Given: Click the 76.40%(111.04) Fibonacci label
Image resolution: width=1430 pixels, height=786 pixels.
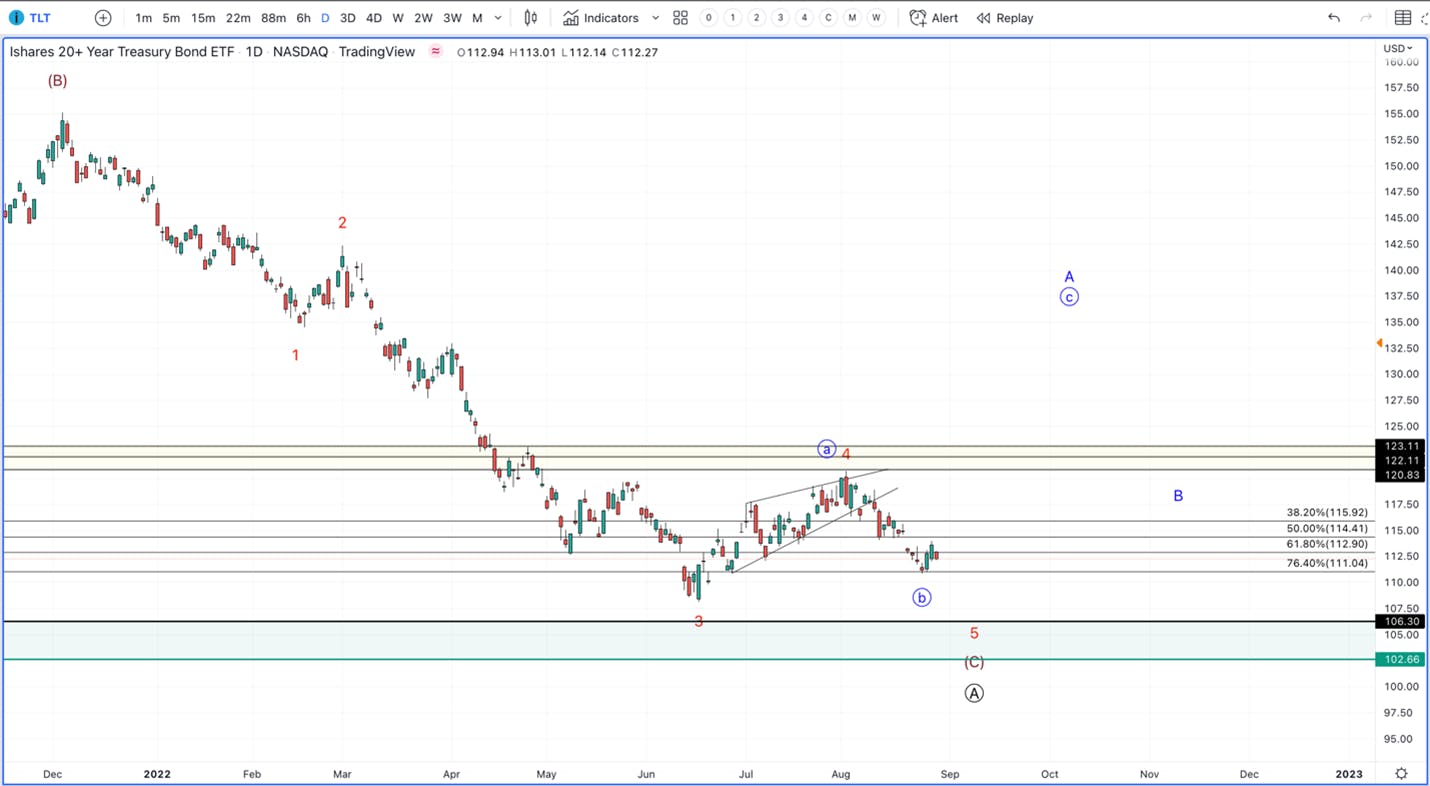Looking at the screenshot, I should (1327, 564).
